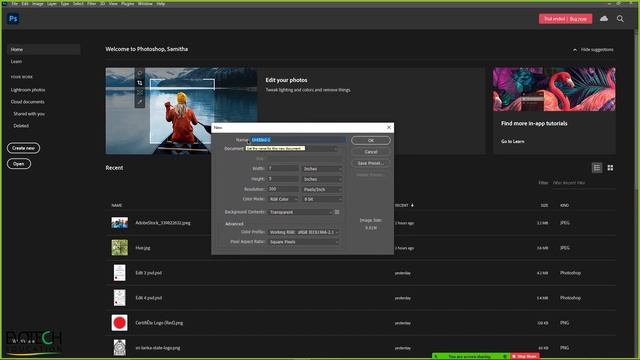Open the Width units Inches dropdown
The image size is (640, 360).
[322, 169]
